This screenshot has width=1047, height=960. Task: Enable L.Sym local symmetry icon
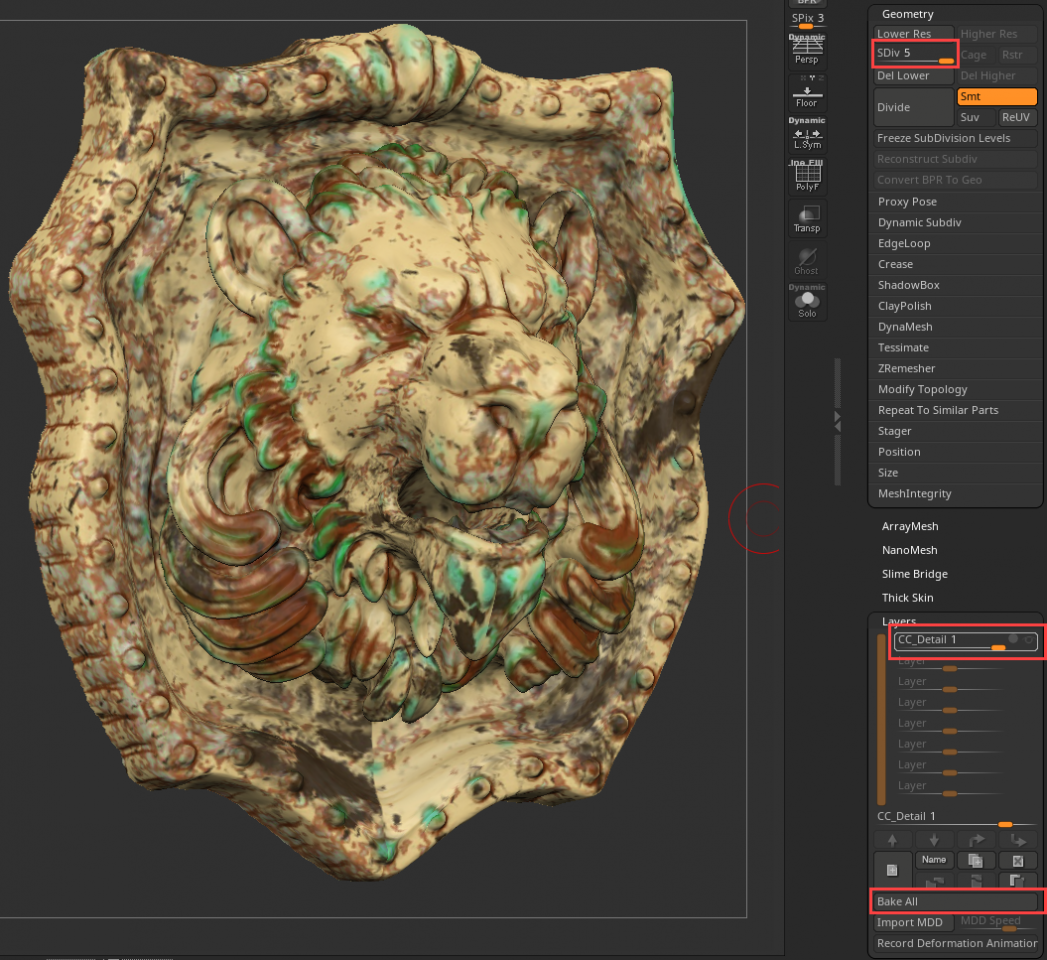pyautogui.click(x=806, y=137)
